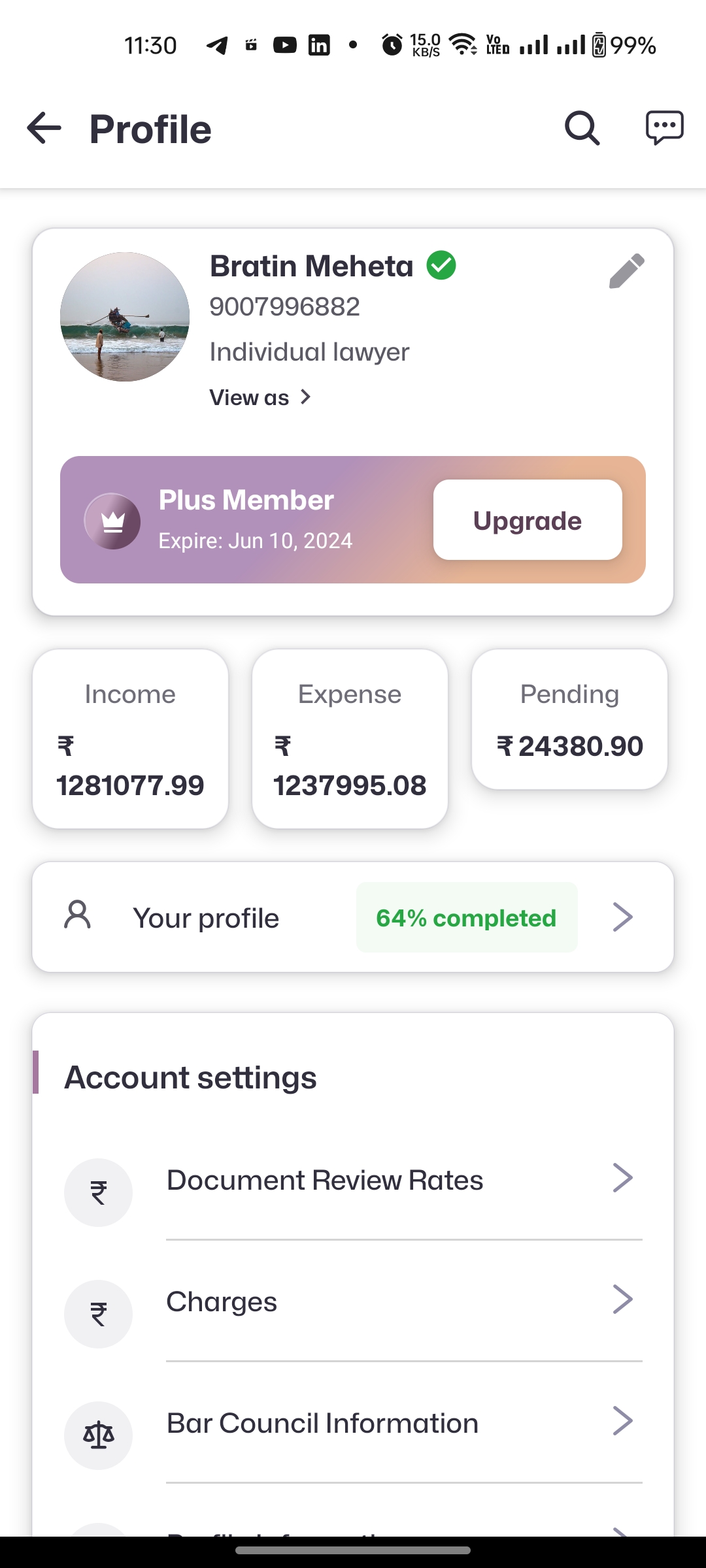The height and width of the screenshot is (1568, 706).
Task: Expand Document Review Rates chevron
Action: click(x=622, y=1178)
